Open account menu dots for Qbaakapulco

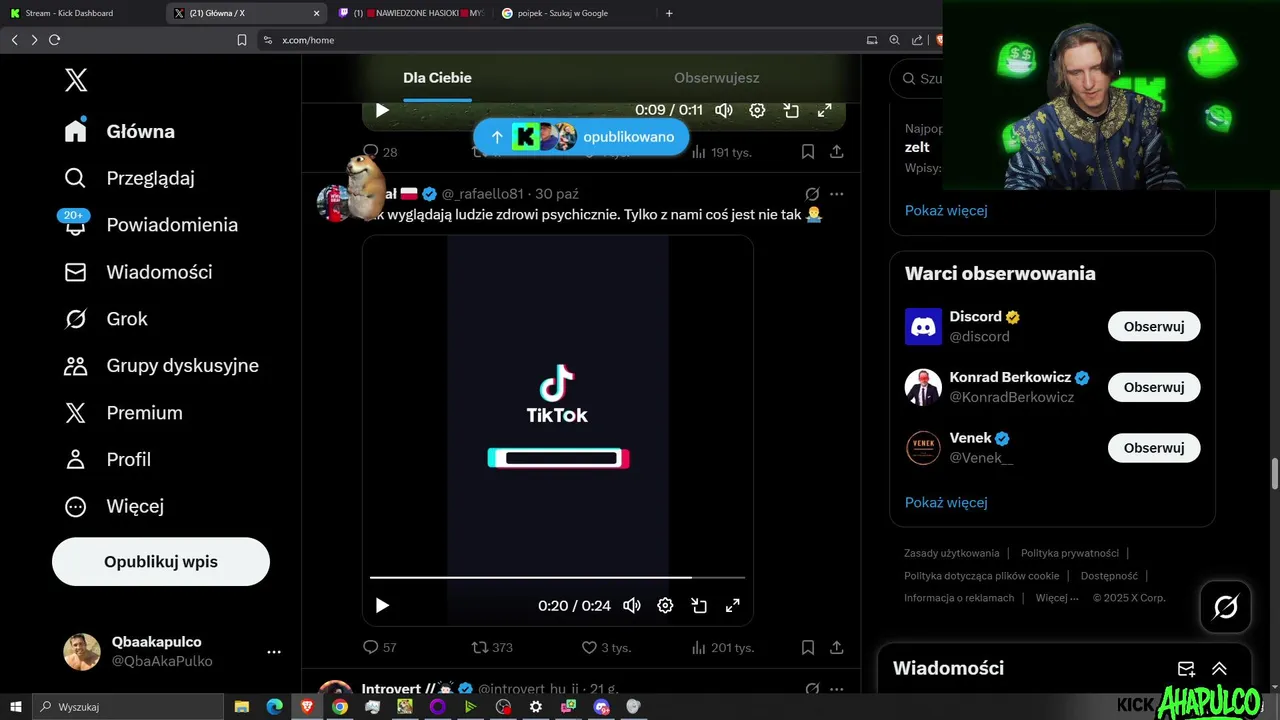coord(274,652)
